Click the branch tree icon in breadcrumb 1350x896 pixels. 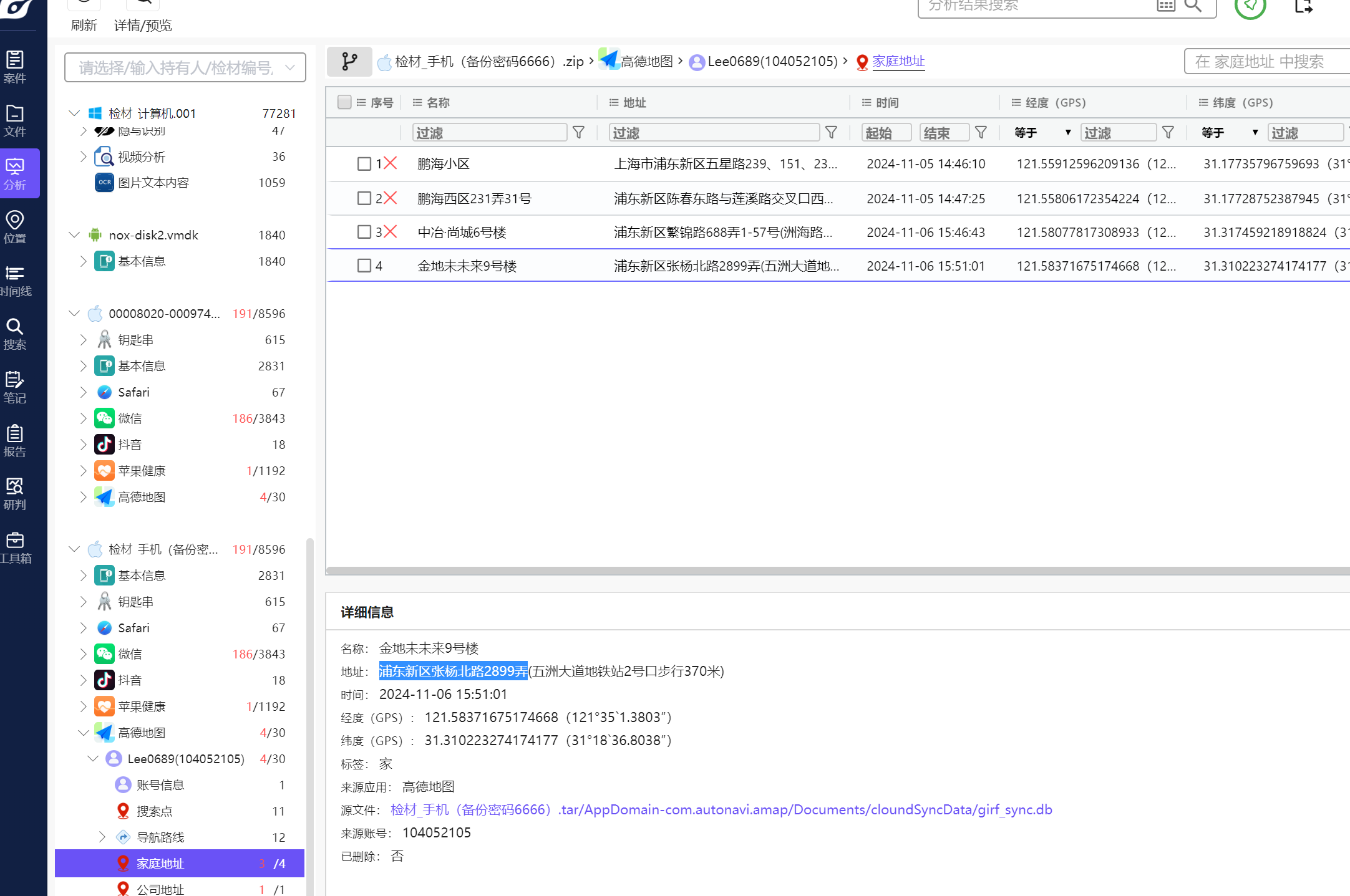pos(349,62)
